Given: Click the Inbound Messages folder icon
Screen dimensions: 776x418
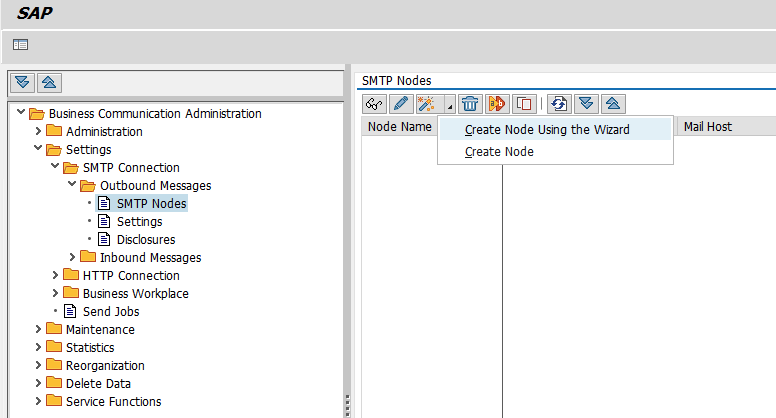Looking at the screenshot, I should [88, 257].
